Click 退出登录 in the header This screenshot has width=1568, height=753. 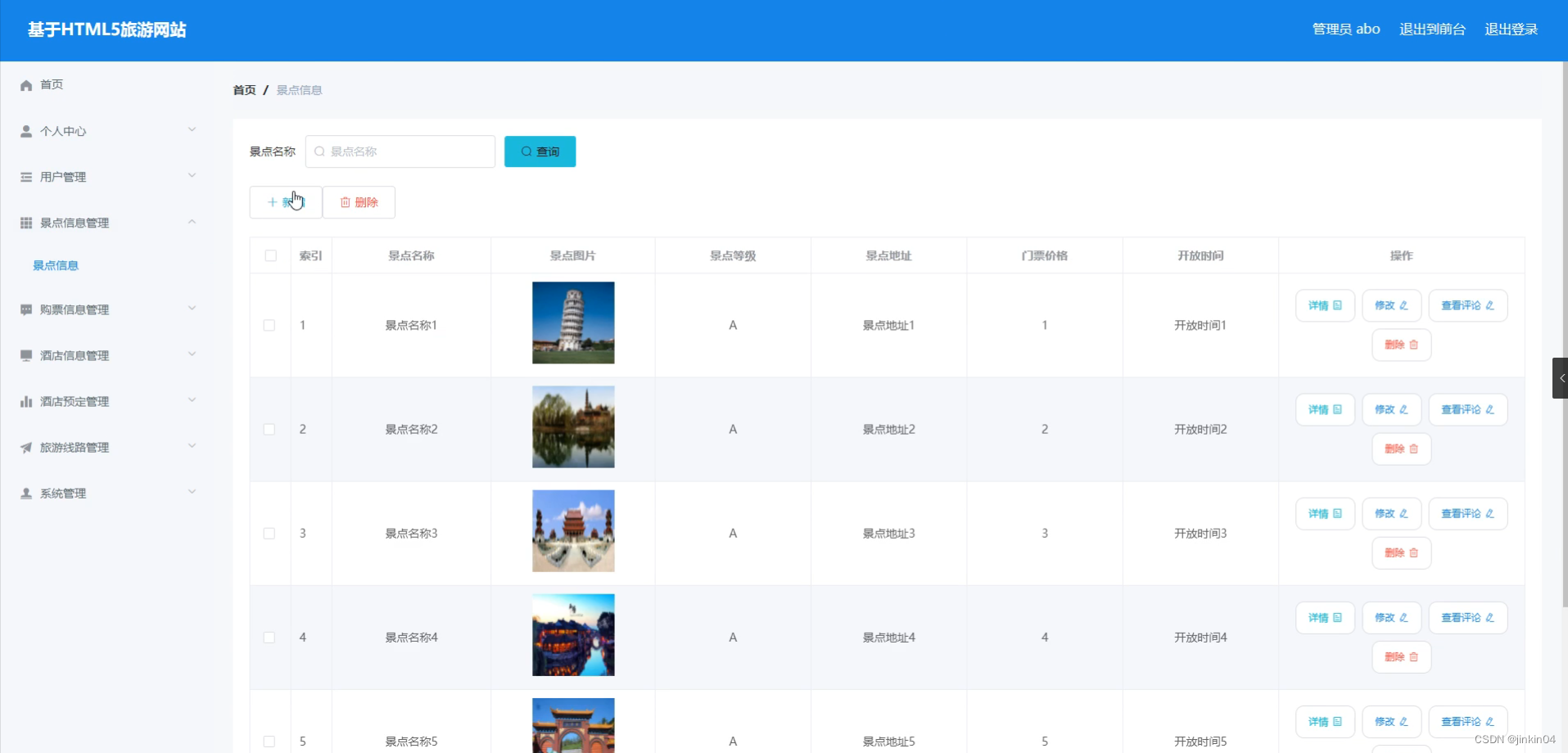[1511, 29]
